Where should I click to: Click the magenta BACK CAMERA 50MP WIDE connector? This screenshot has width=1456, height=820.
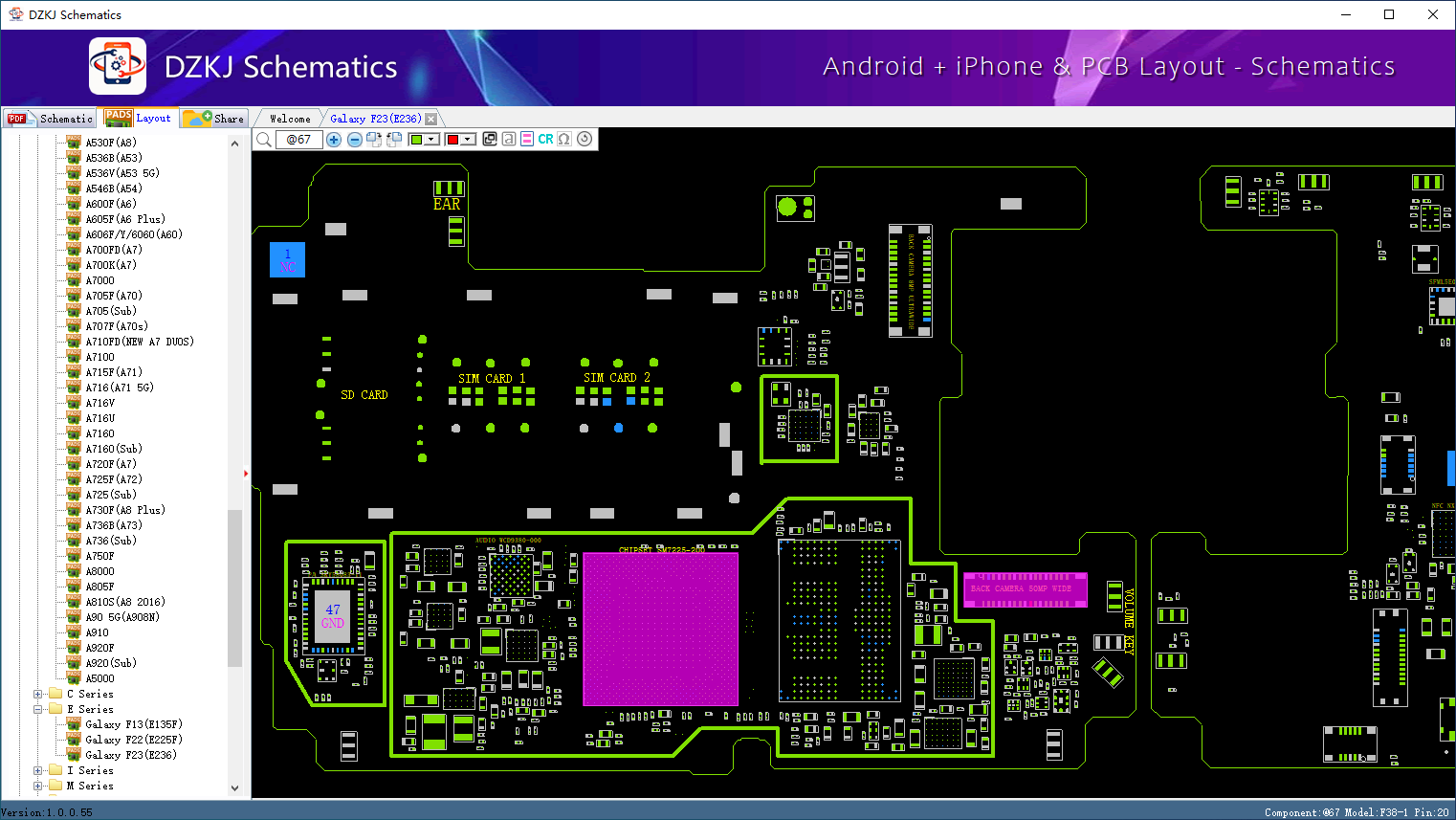point(1025,589)
